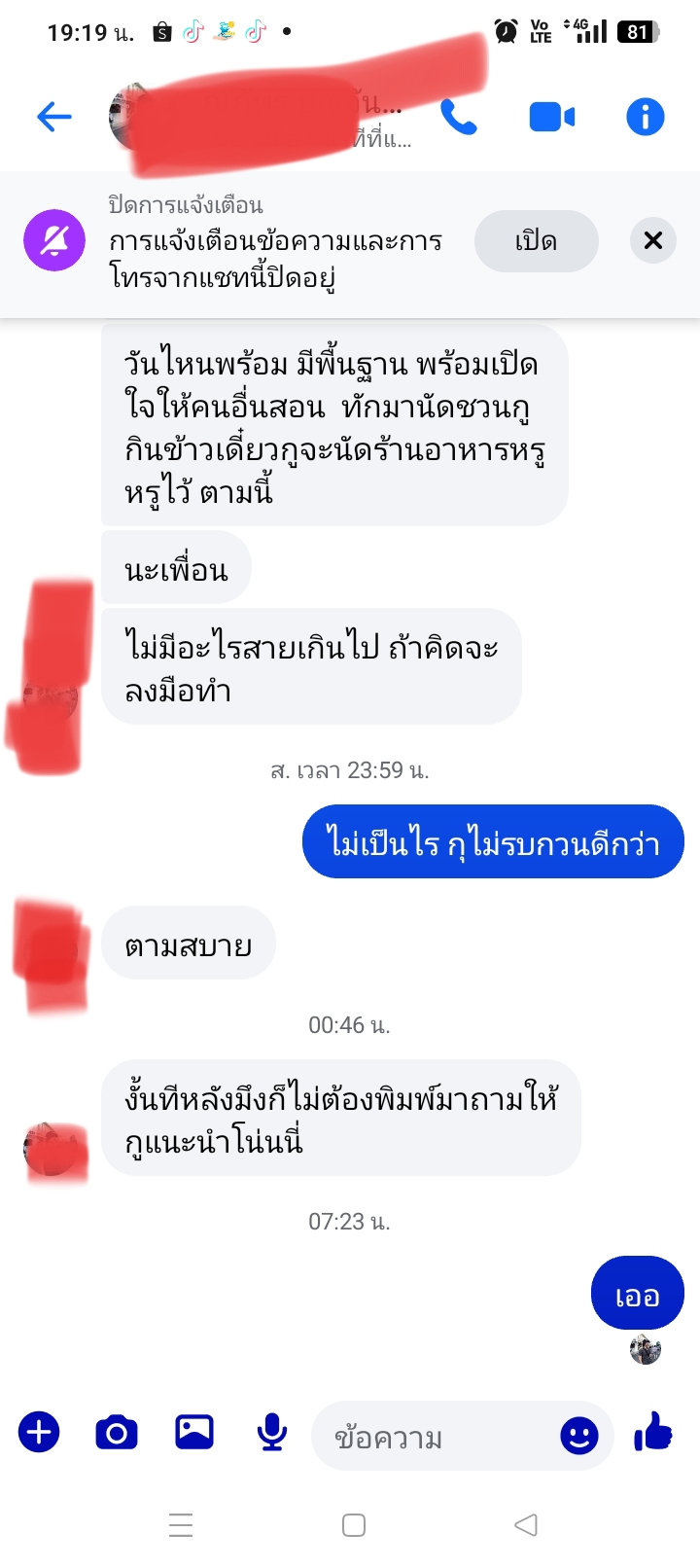Tap the Android home navigation button
This screenshot has width=700, height=1568.
coord(354,1525)
